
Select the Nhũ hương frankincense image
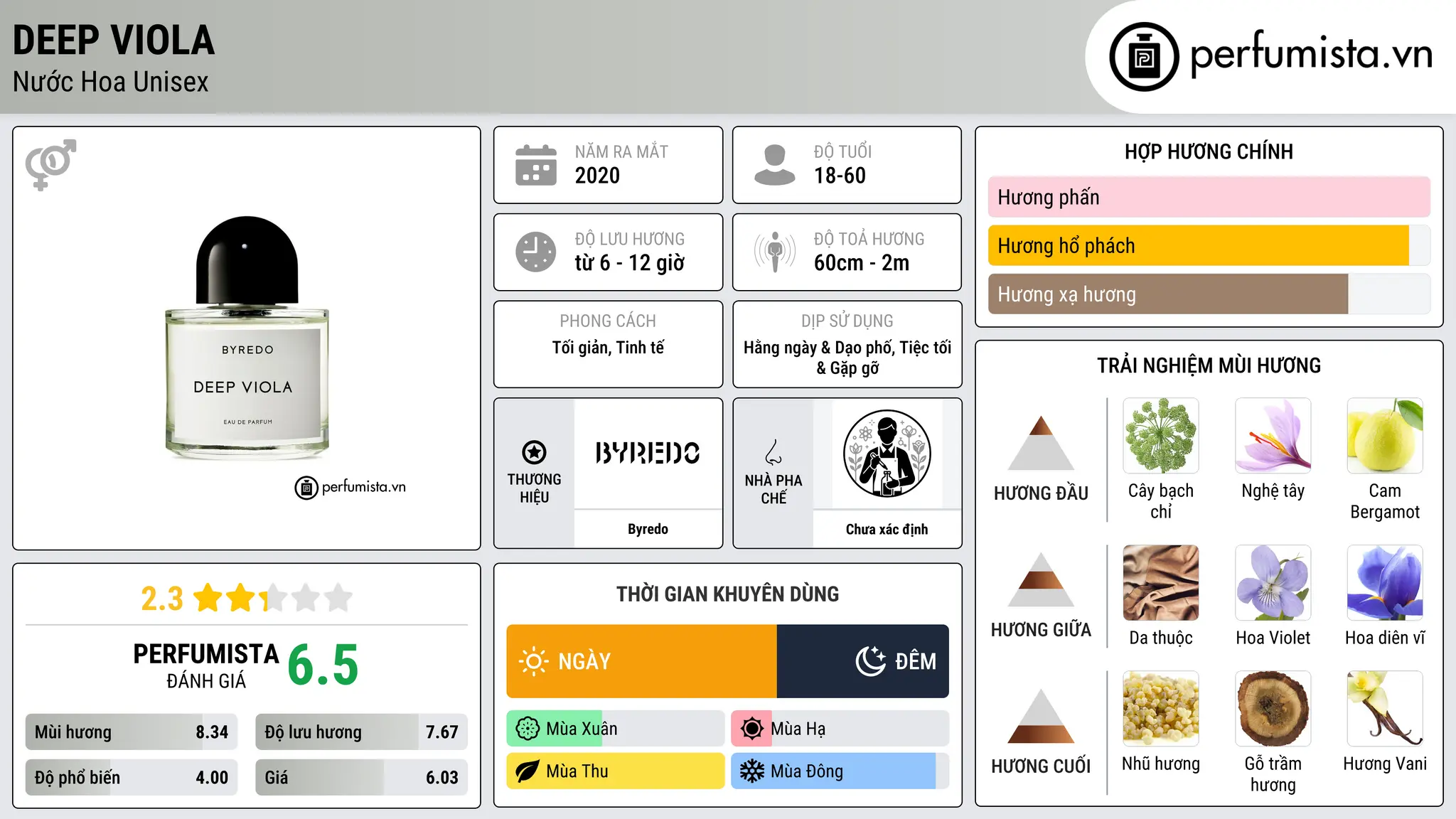pos(1161,709)
